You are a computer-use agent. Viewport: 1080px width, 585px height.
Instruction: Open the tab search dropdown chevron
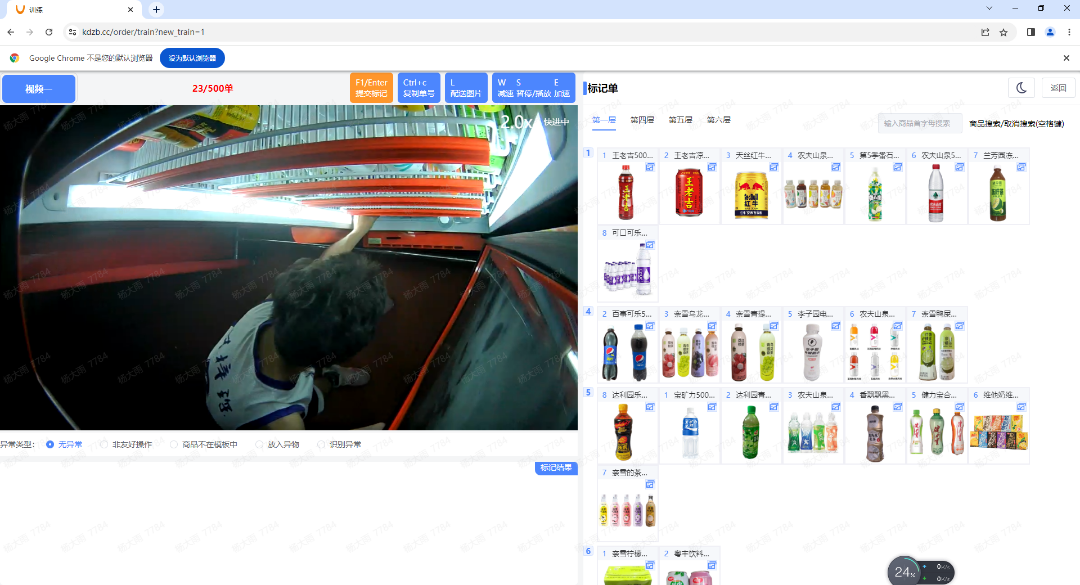click(989, 9)
